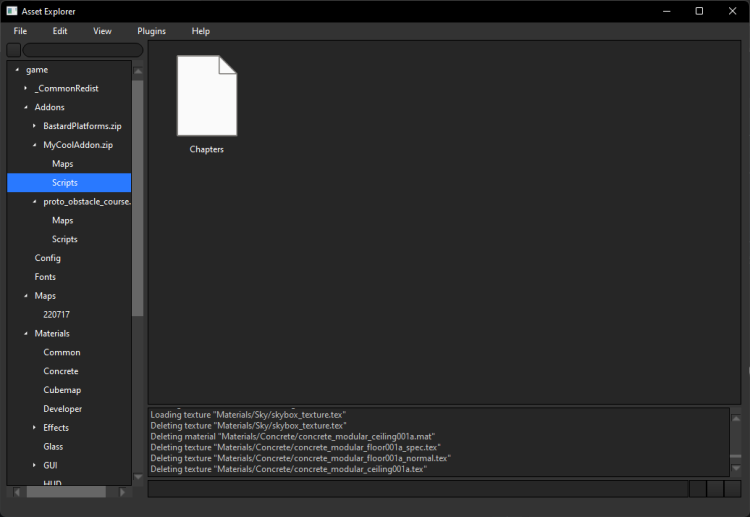
Task: Click the small square button beside search field
Action: click(14, 50)
